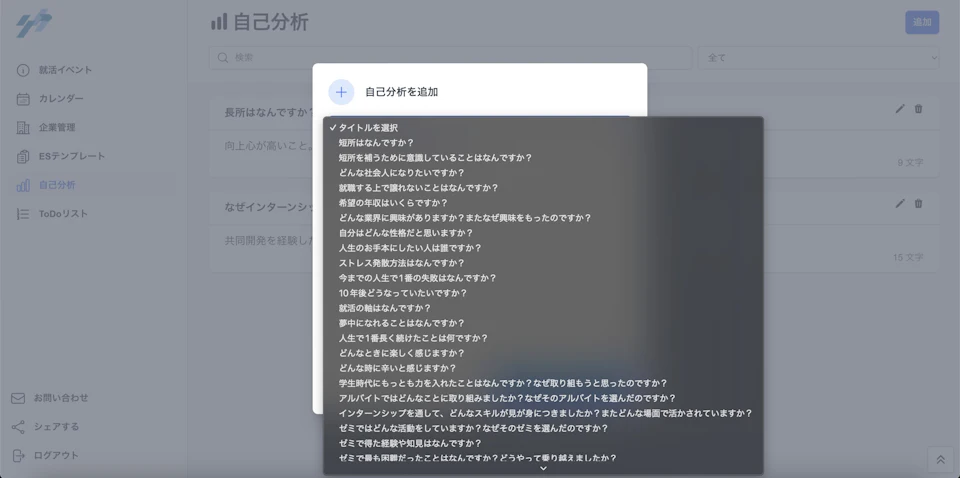
Task: Open カレンダー in the sidebar
Action: click(x=61, y=99)
